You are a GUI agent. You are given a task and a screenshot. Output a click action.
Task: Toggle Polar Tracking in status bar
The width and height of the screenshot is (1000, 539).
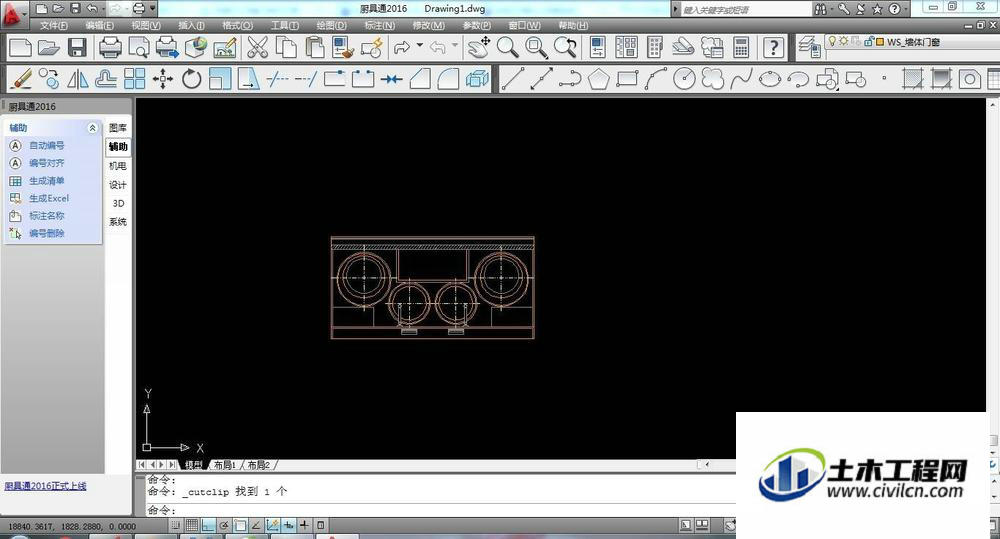(224, 526)
